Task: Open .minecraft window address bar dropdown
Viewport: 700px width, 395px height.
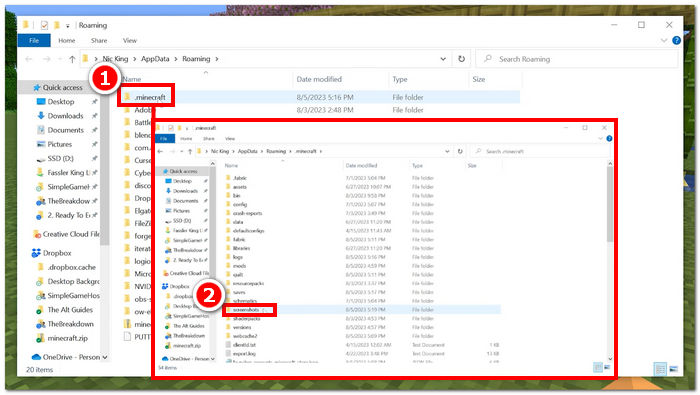Action: 447,151
